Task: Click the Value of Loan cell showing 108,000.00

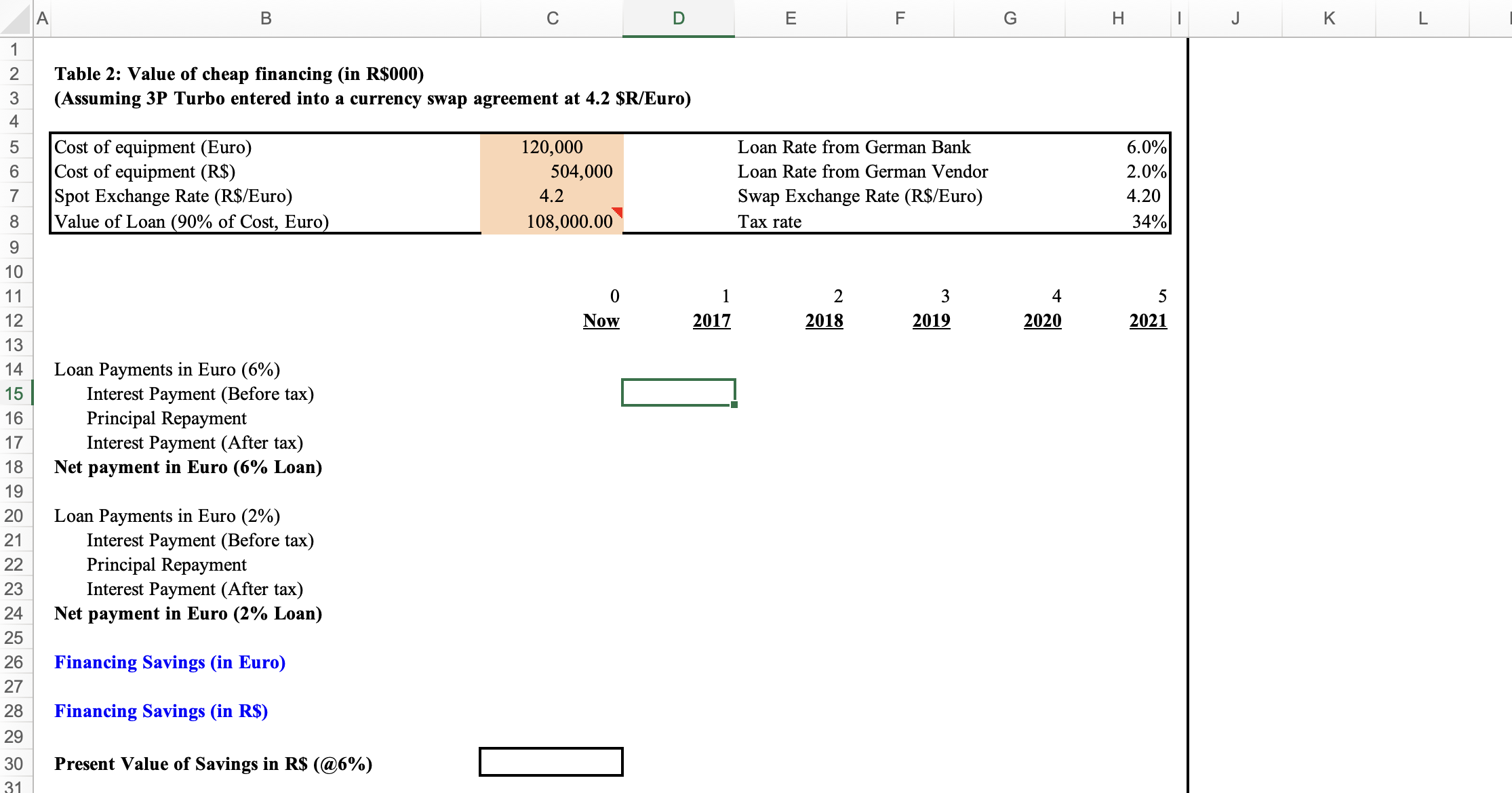Action: click(x=551, y=222)
